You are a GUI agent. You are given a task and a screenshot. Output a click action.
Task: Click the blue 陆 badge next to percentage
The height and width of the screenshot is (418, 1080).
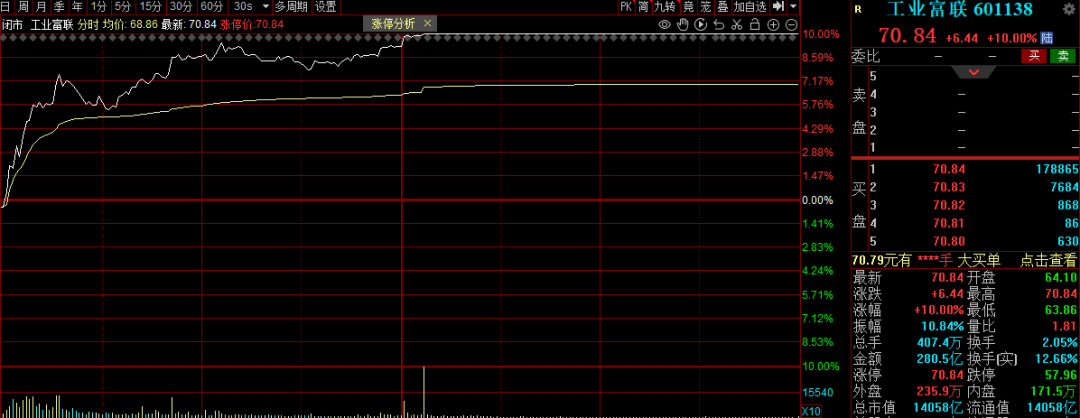click(x=1047, y=37)
